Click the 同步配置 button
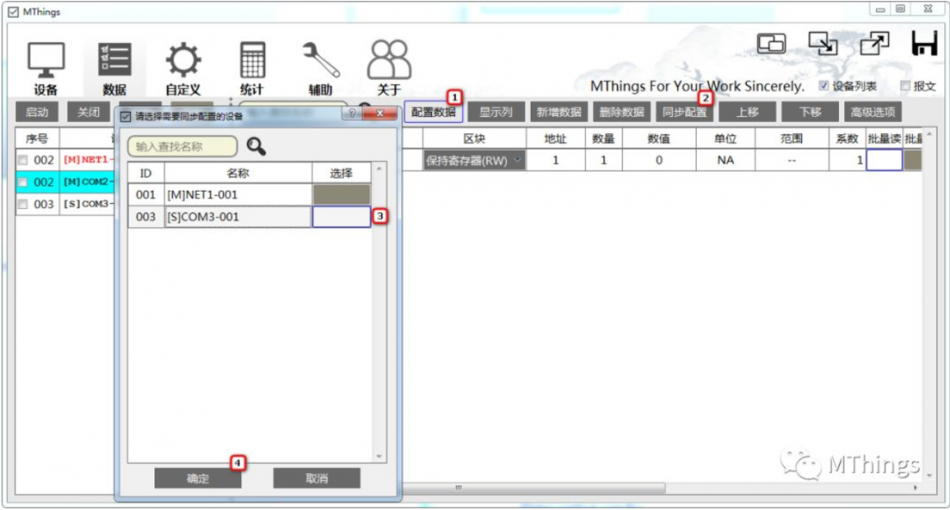The image size is (950, 510). (684, 112)
